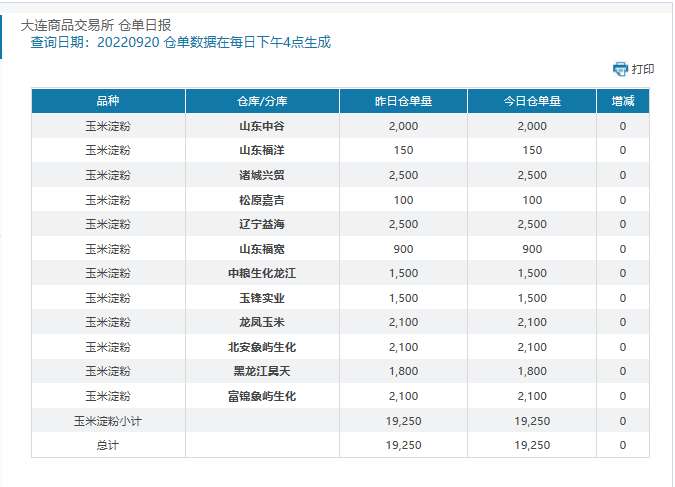Select the 辽宁益海 warehouse cell

click(262, 224)
